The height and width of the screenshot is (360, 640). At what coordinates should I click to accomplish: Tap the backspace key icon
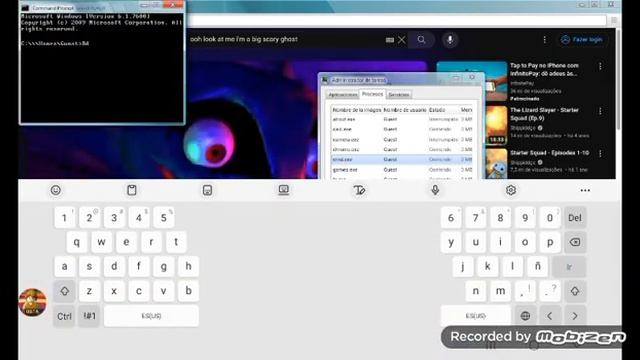[x=575, y=242]
